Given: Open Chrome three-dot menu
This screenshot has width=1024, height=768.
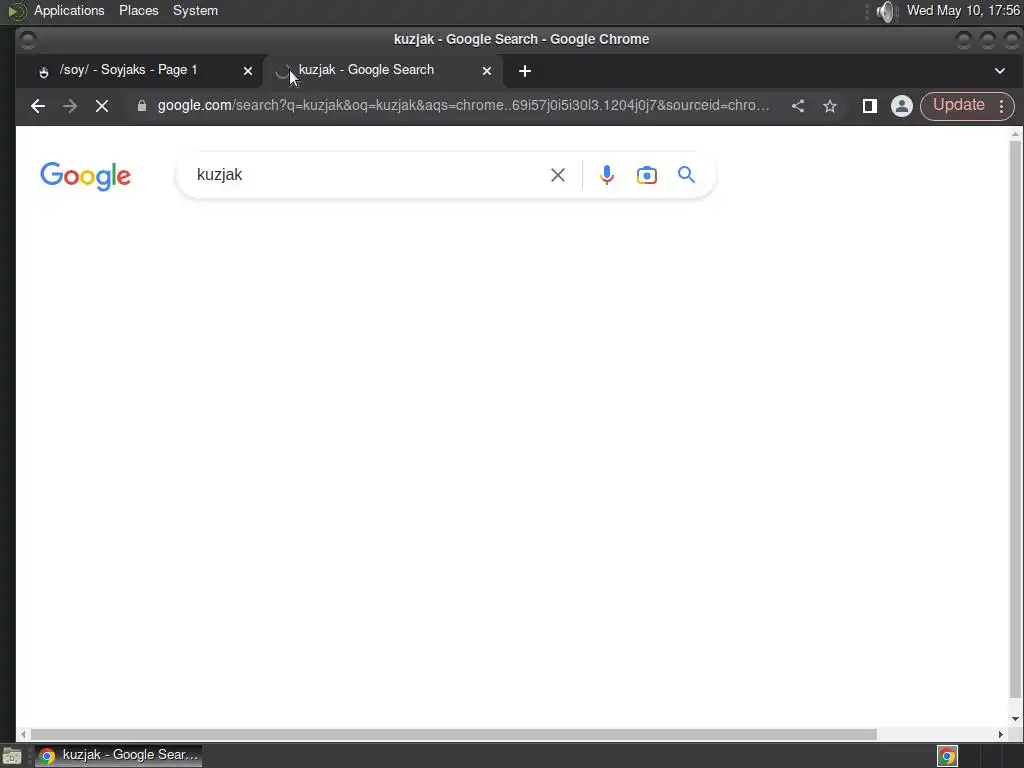Looking at the screenshot, I should click(x=1002, y=106).
